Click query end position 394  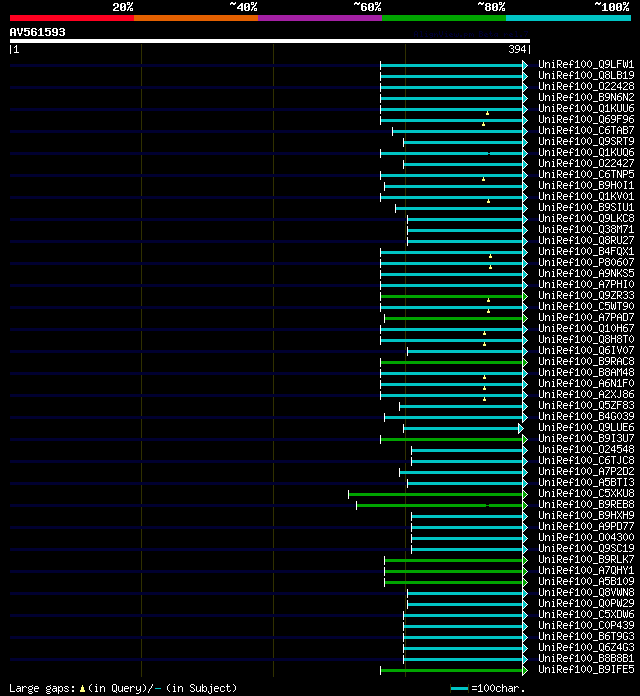pyautogui.click(x=517, y=49)
